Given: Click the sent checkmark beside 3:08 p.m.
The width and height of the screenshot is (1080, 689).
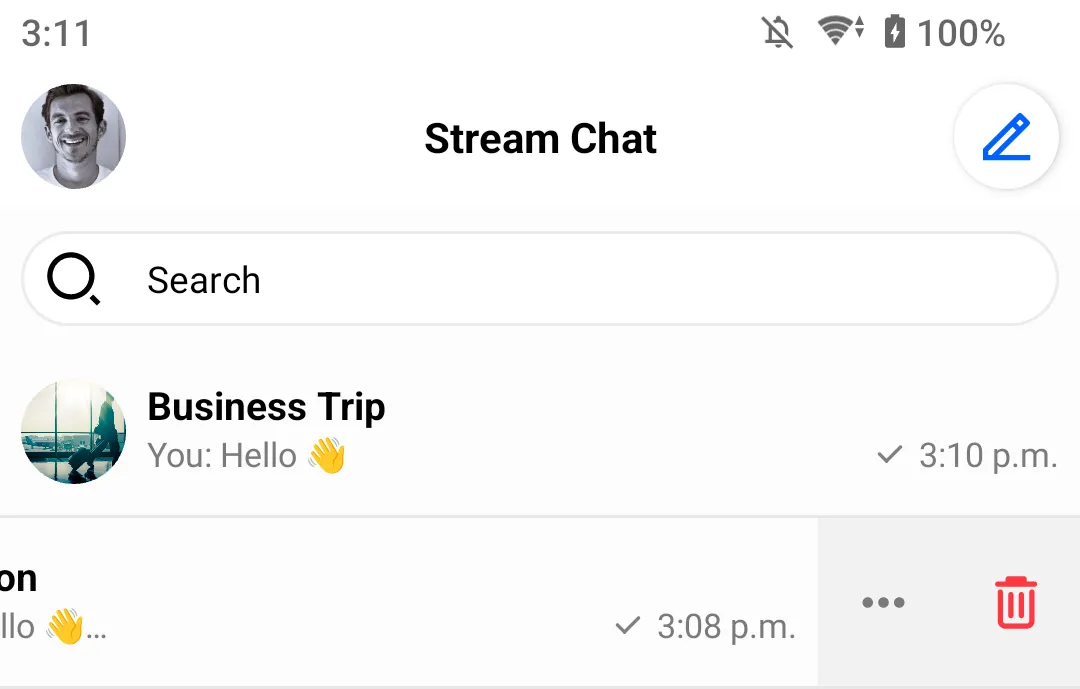Looking at the screenshot, I should click(627, 627).
